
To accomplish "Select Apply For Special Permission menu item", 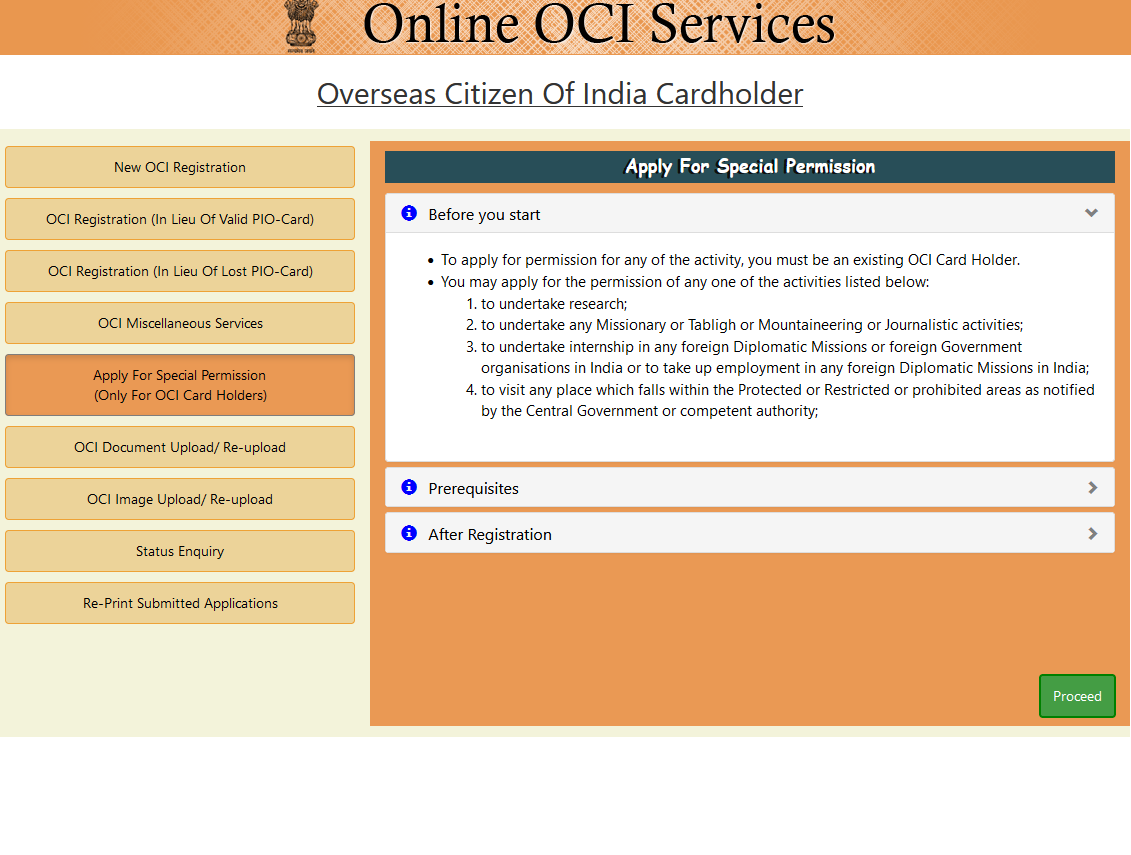I will tap(180, 385).
